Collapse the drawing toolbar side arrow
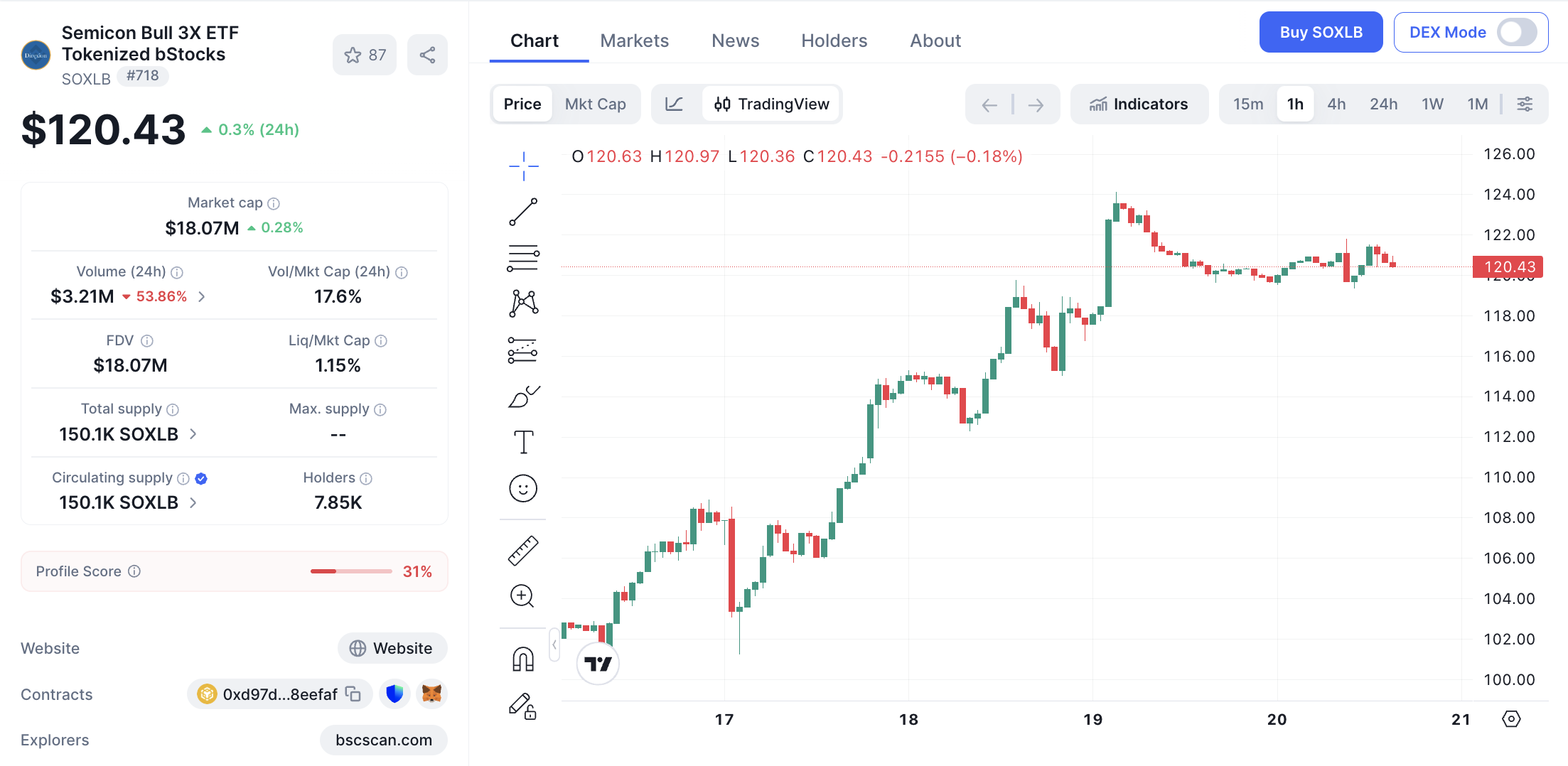This screenshot has height=766, width=1568. pos(554,644)
